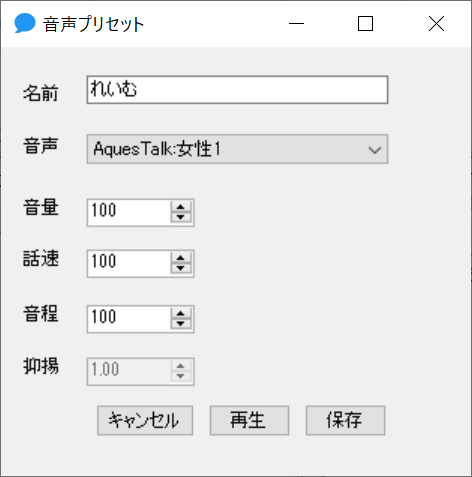Click the キャンセル button
Screen dimensions: 472x477
point(145,420)
